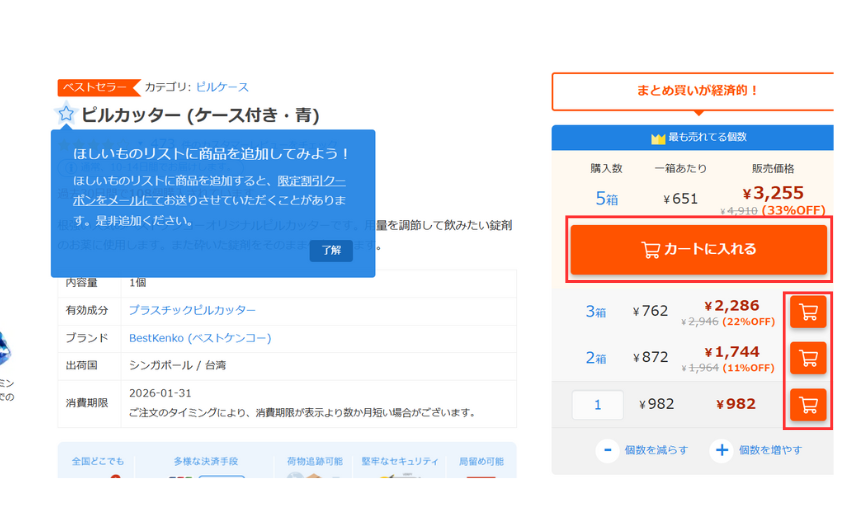Open the ピルケース category link
Image resolution: width=844 pixels, height=521 pixels.
(222, 87)
